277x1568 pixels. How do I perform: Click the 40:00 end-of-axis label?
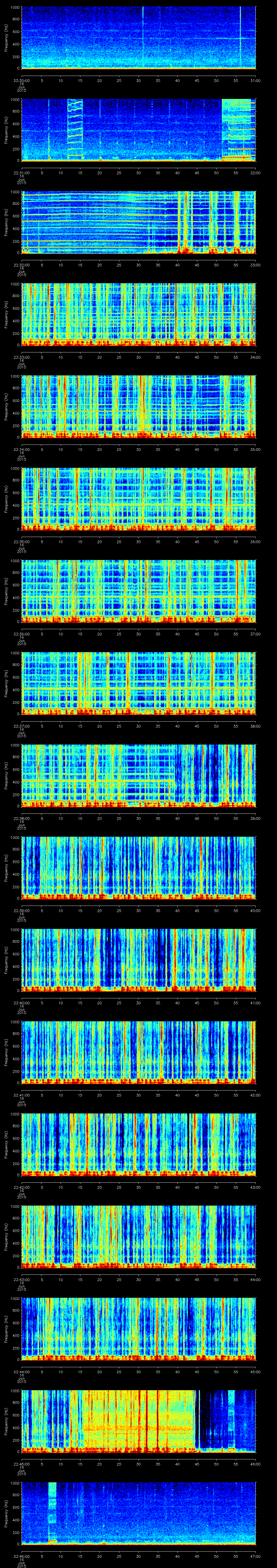255,910
